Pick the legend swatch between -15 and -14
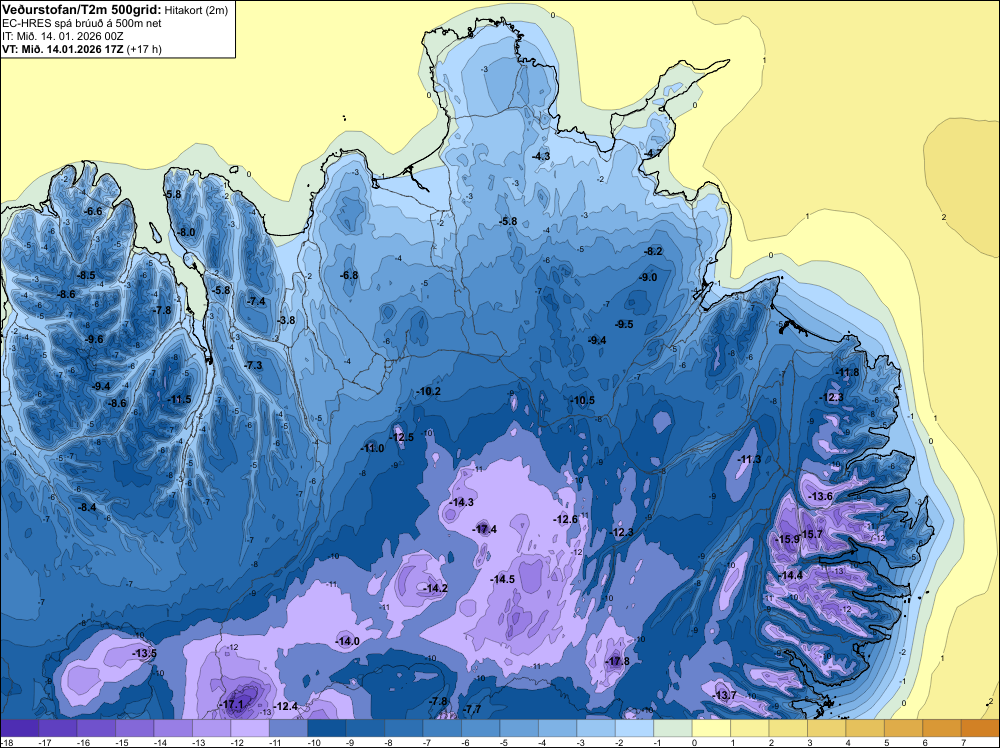Viewport: 1000px width, 748px height. pyautogui.click(x=135, y=728)
